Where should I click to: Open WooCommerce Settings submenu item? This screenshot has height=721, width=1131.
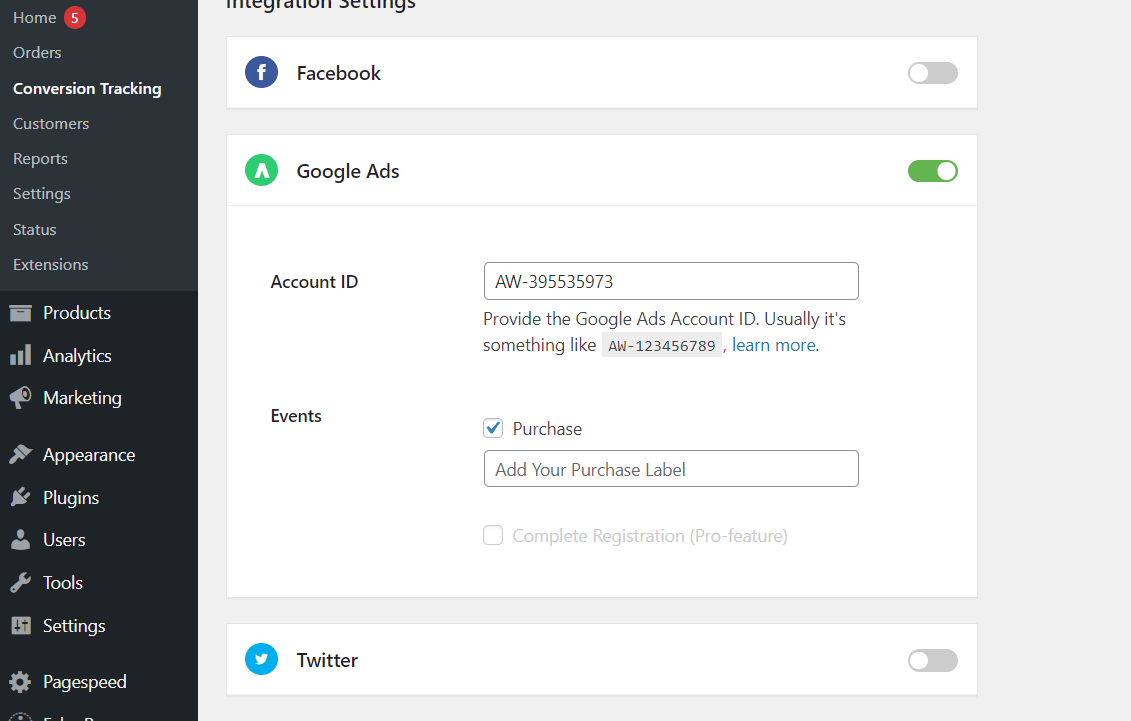pos(42,194)
